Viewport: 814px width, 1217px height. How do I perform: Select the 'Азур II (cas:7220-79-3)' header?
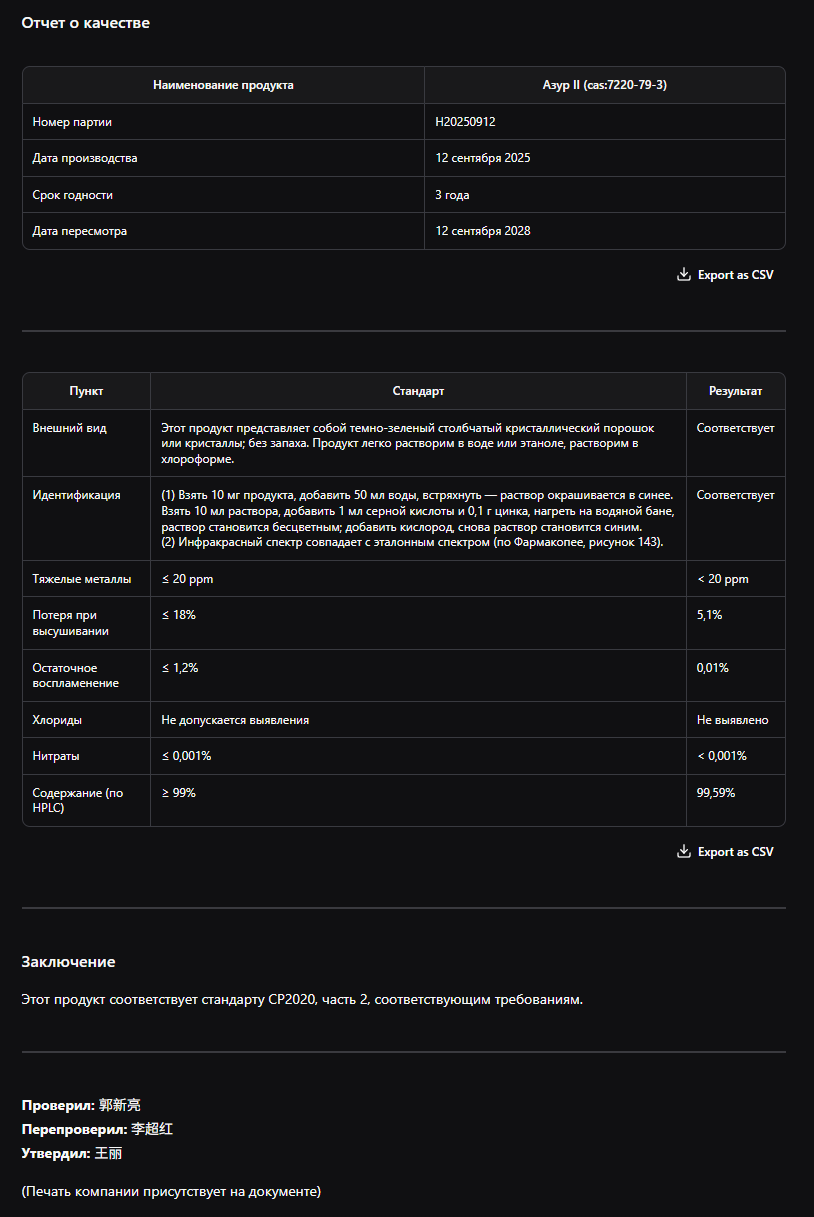[x=604, y=85]
